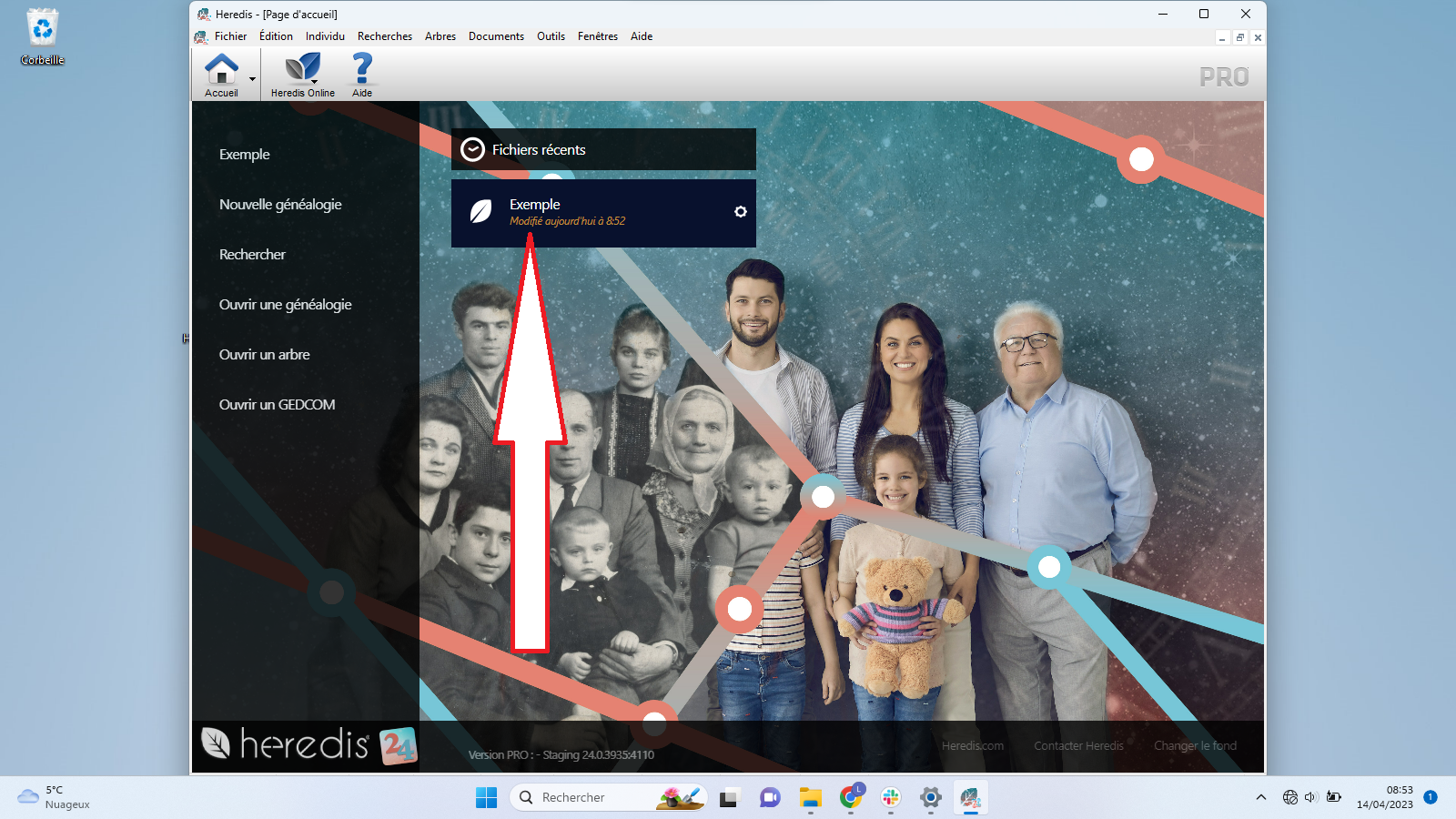Open Task View in the taskbar

[x=729, y=798]
